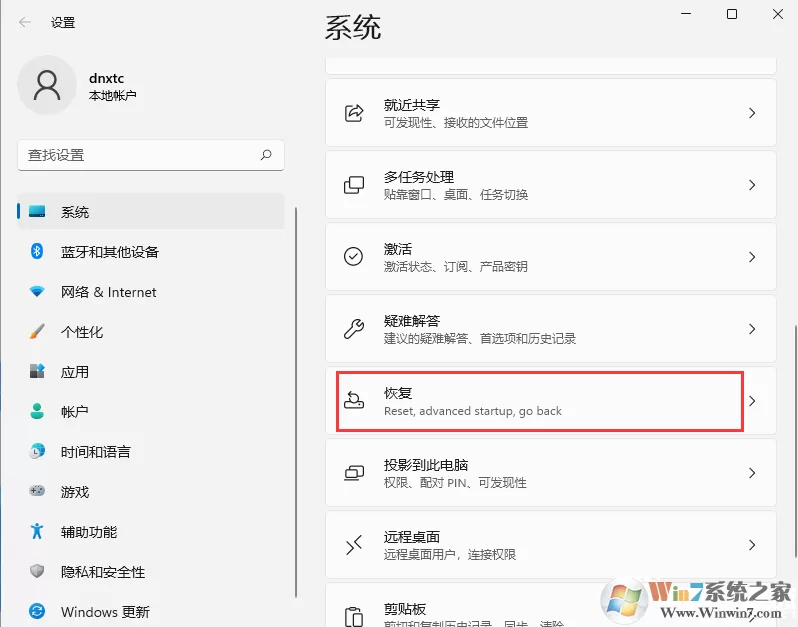Screen dimensions: 798x627
Task: Switch to 时间和语言 category
Action: coord(151,451)
